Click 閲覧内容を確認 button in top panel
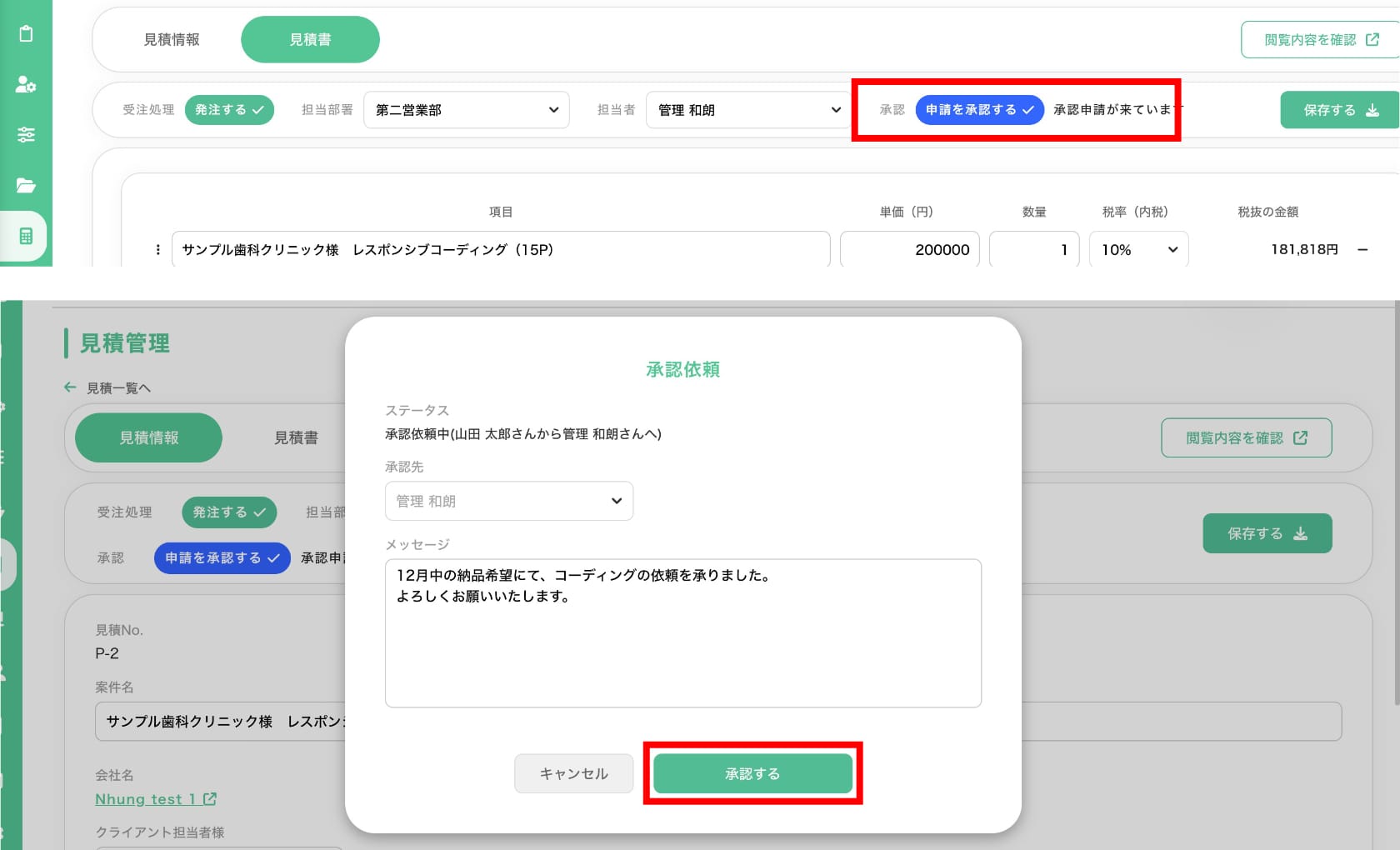The width and height of the screenshot is (1400, 850). tap(1322, 39)
